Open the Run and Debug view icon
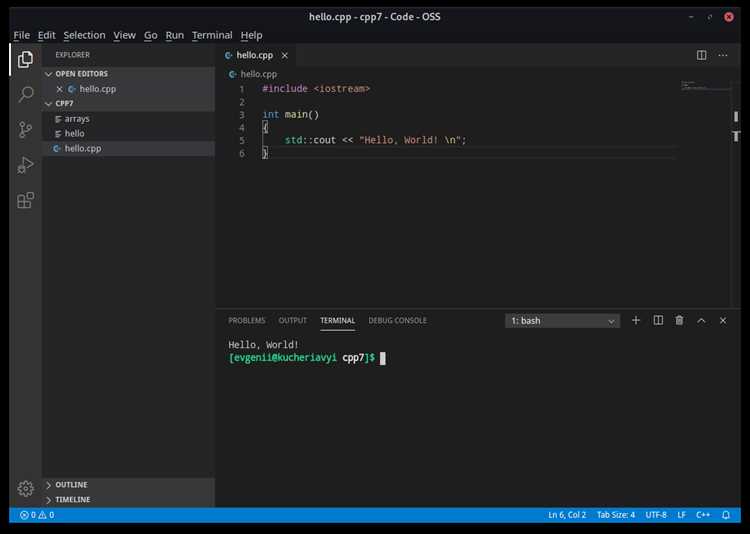750x534 pixels. pos(25,165)
